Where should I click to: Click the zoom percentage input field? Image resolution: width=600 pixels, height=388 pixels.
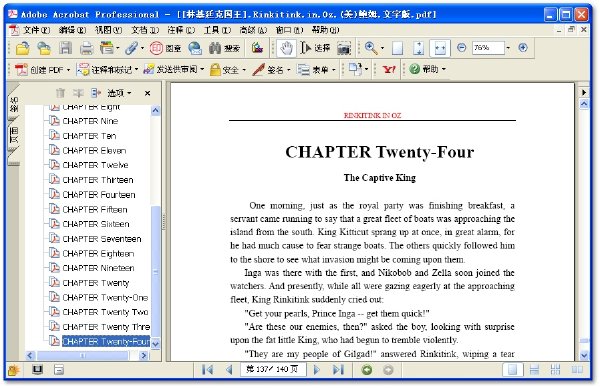point(489,48)
